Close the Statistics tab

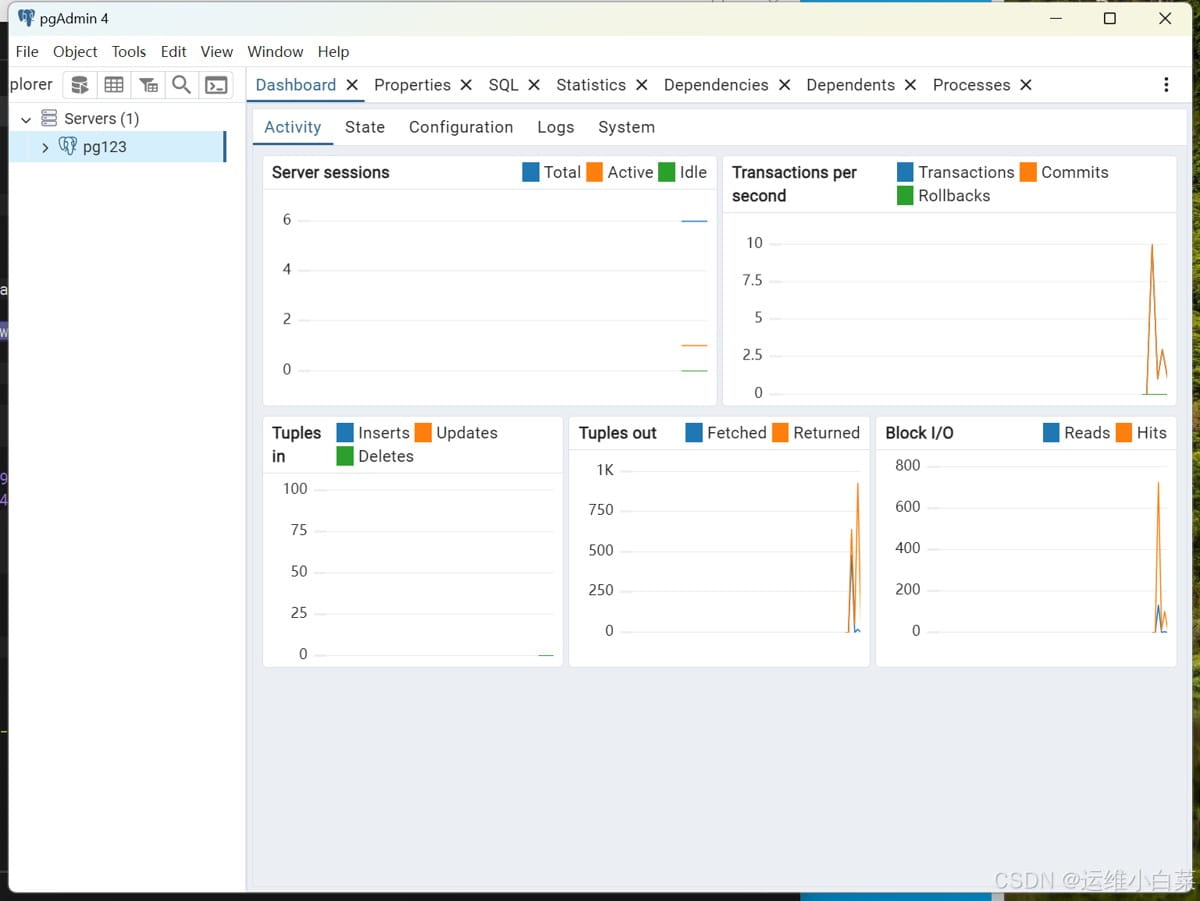coord(641,85)
